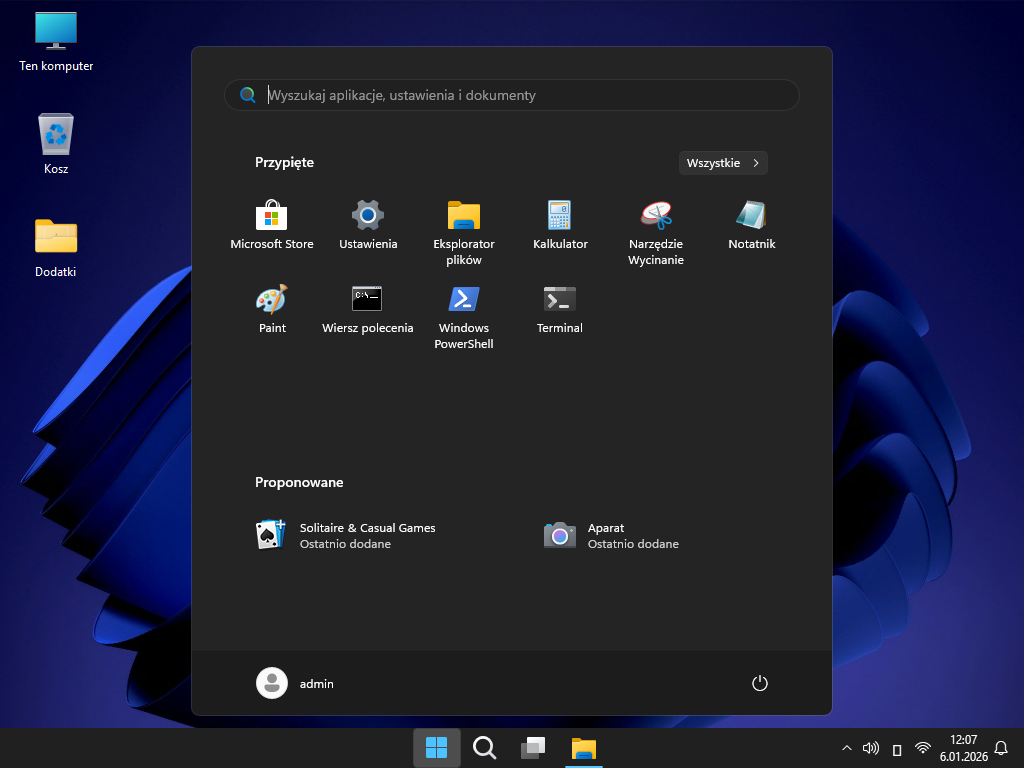
Task: Open Task View from the taskbar
Action: pos(533,748)
